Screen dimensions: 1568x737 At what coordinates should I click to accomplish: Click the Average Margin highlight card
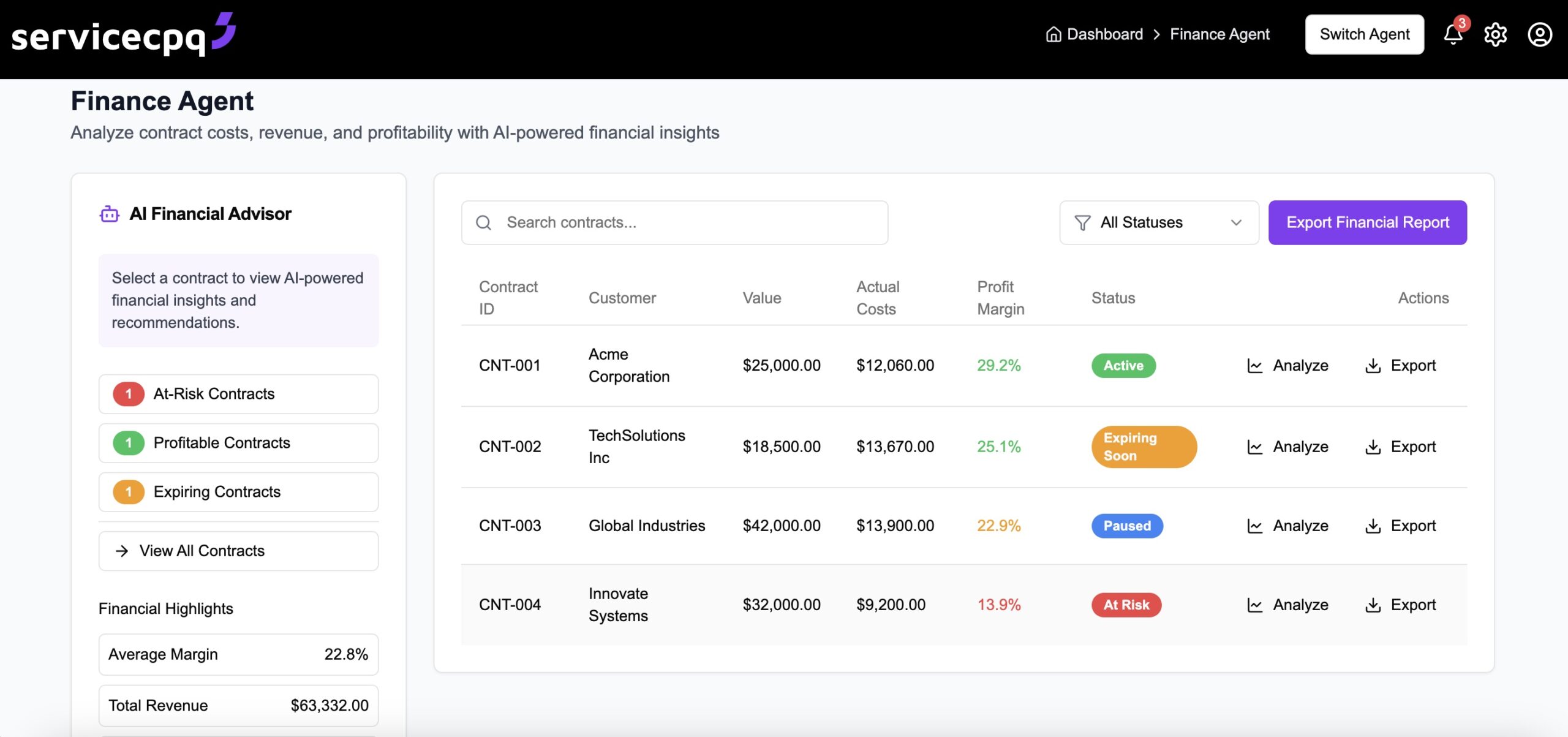click(238, 654)
